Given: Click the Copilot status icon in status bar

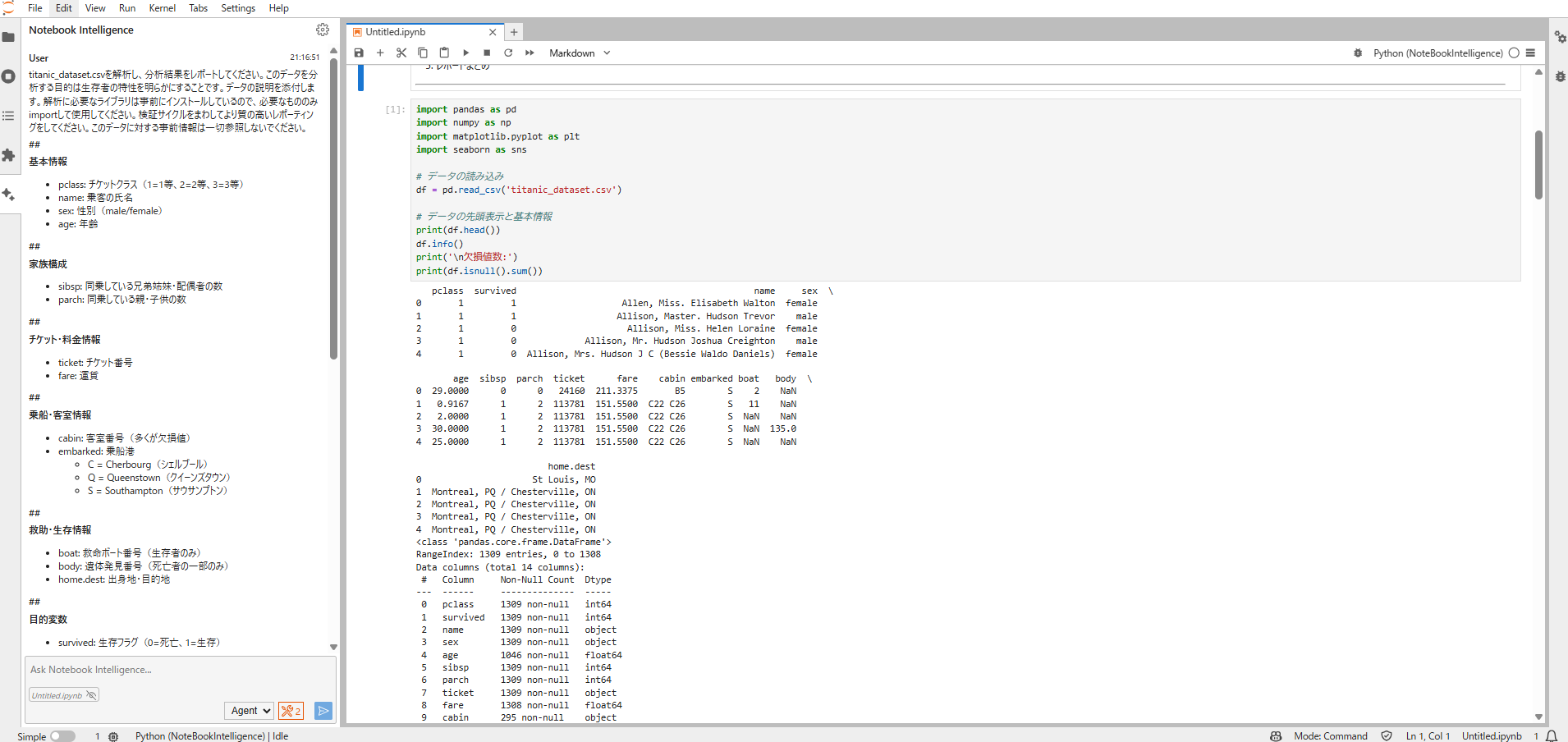Looking at the screenshot, I should [x=1276, y=736].
